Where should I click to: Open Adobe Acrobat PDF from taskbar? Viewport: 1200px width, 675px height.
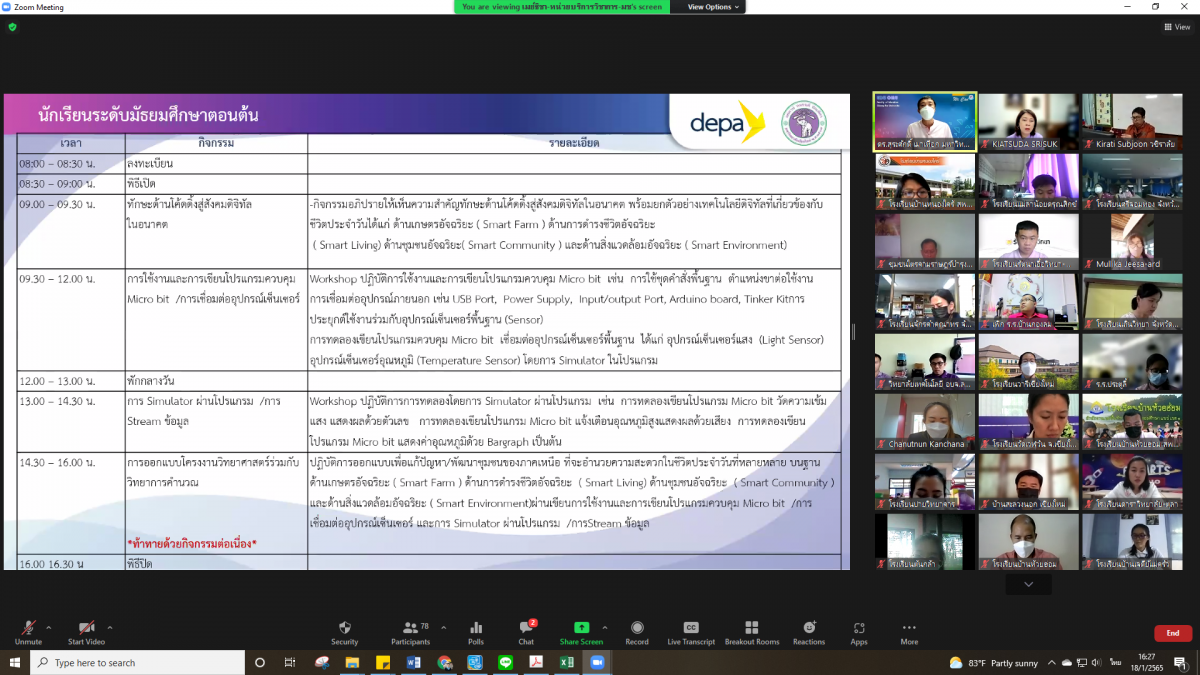click(x=535, y=662)
